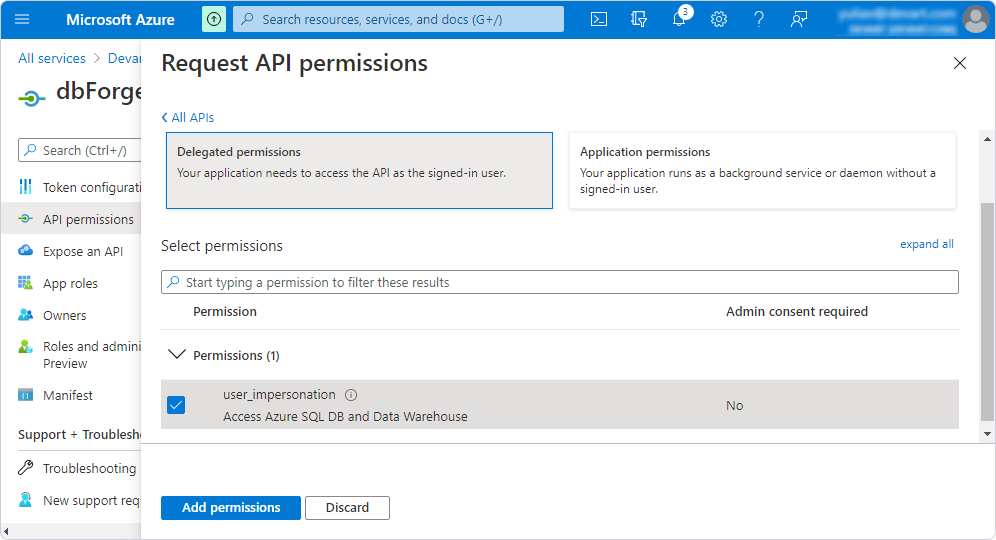996x540 pixels.
Task: Open the notifications bell
Action: tap(679, 18)
